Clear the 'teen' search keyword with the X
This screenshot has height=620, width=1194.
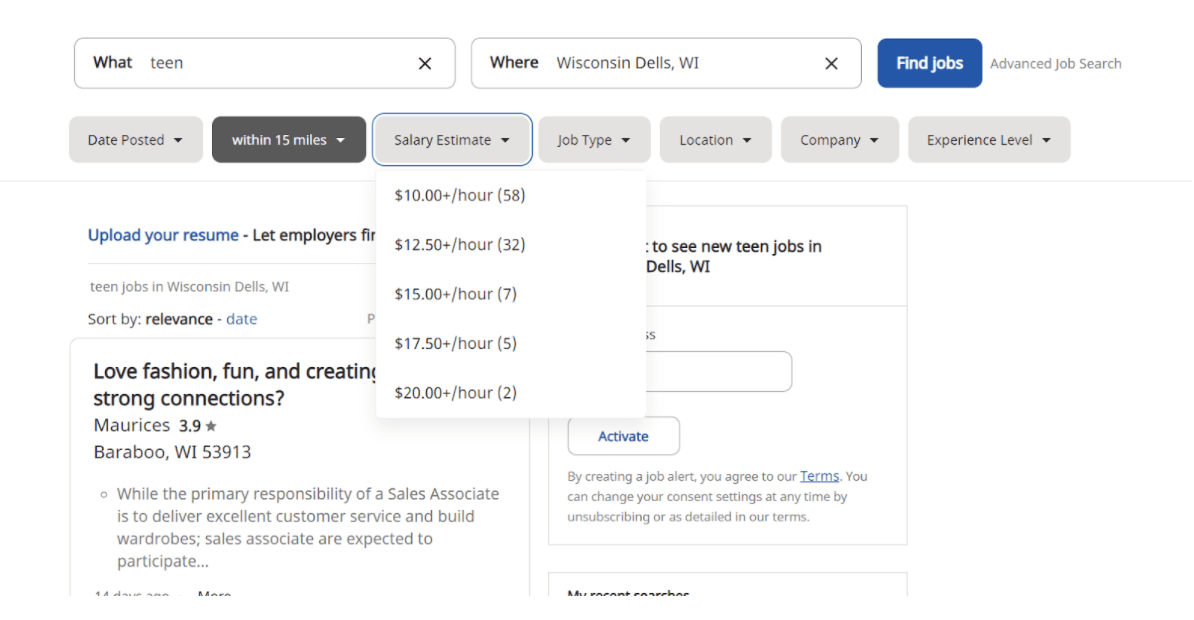pos(424,62)
